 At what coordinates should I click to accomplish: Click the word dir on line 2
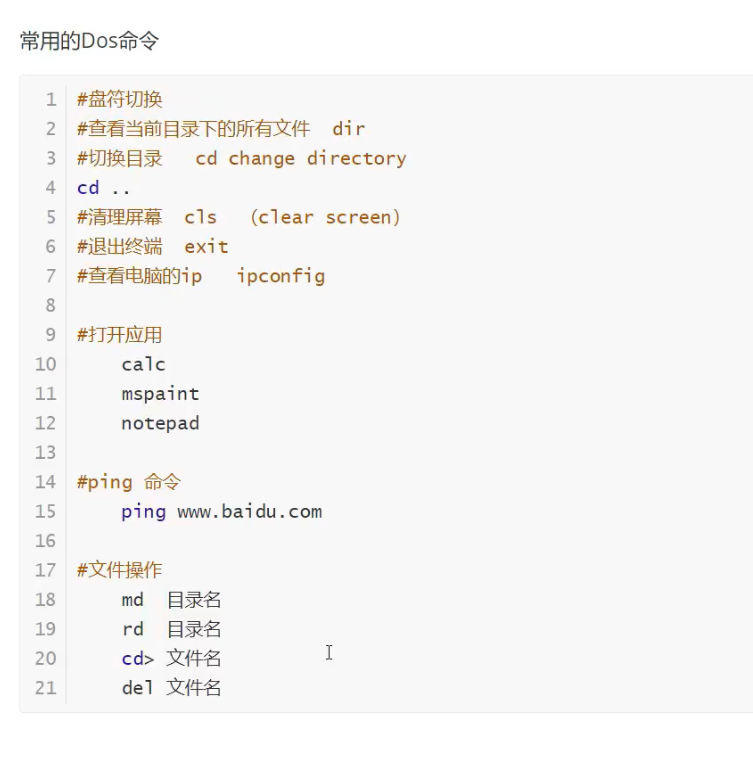click(x=349, y=129)
